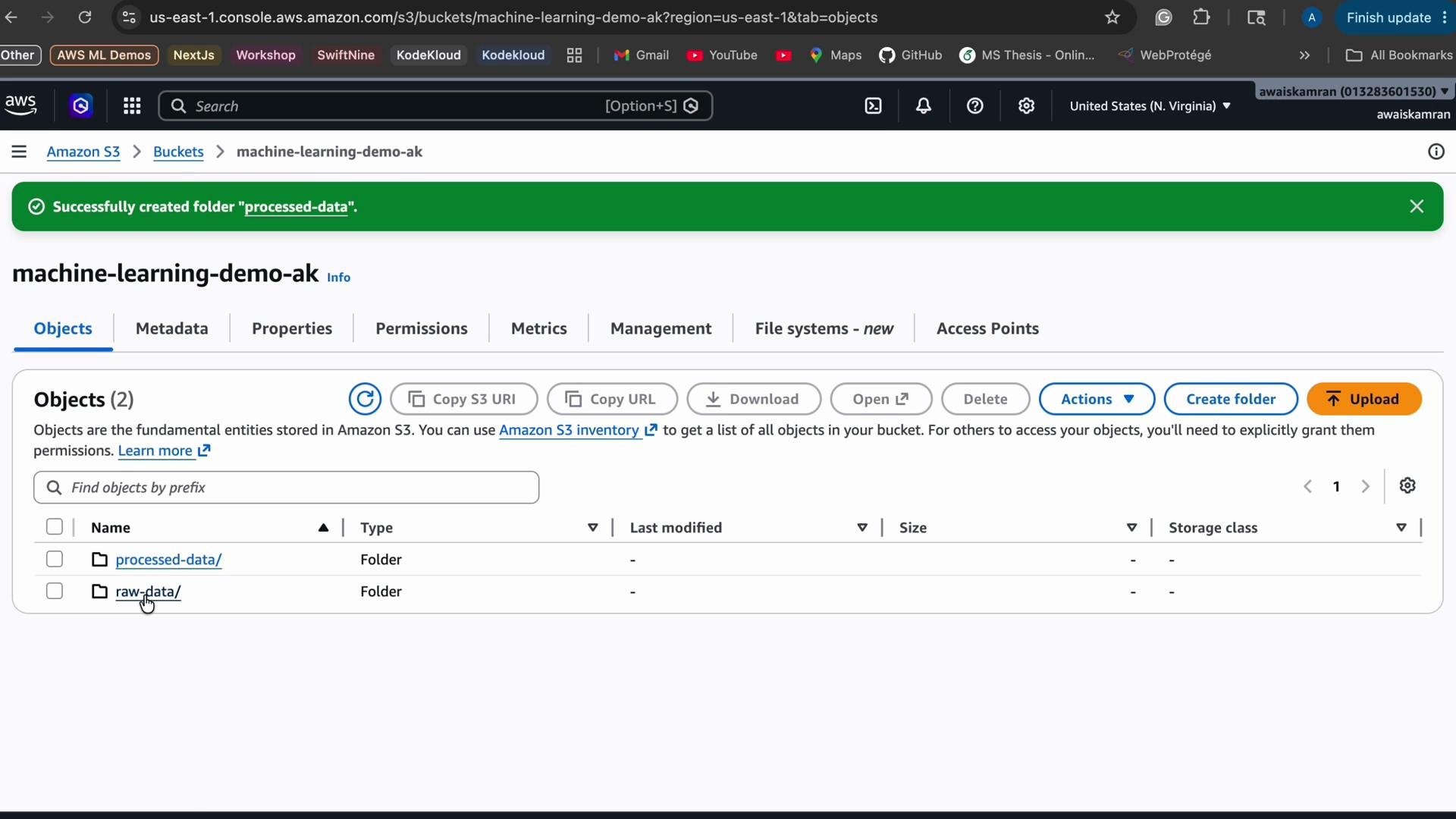This screenshot has height=819, width=1456.
Task: Bookmark this page with the star
Action: tap(1112, 17)
